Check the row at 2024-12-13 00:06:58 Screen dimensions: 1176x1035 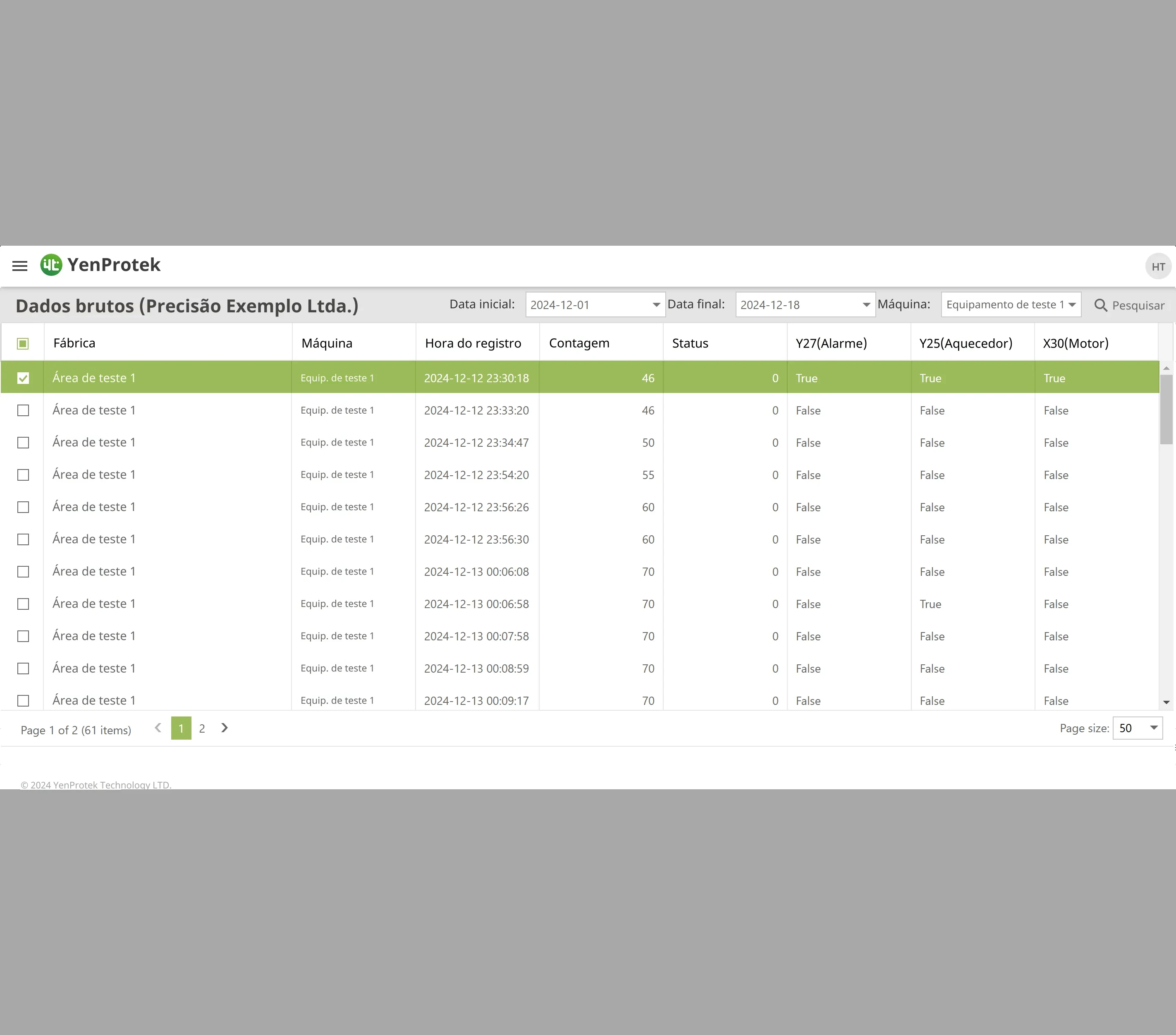(23, 604)
